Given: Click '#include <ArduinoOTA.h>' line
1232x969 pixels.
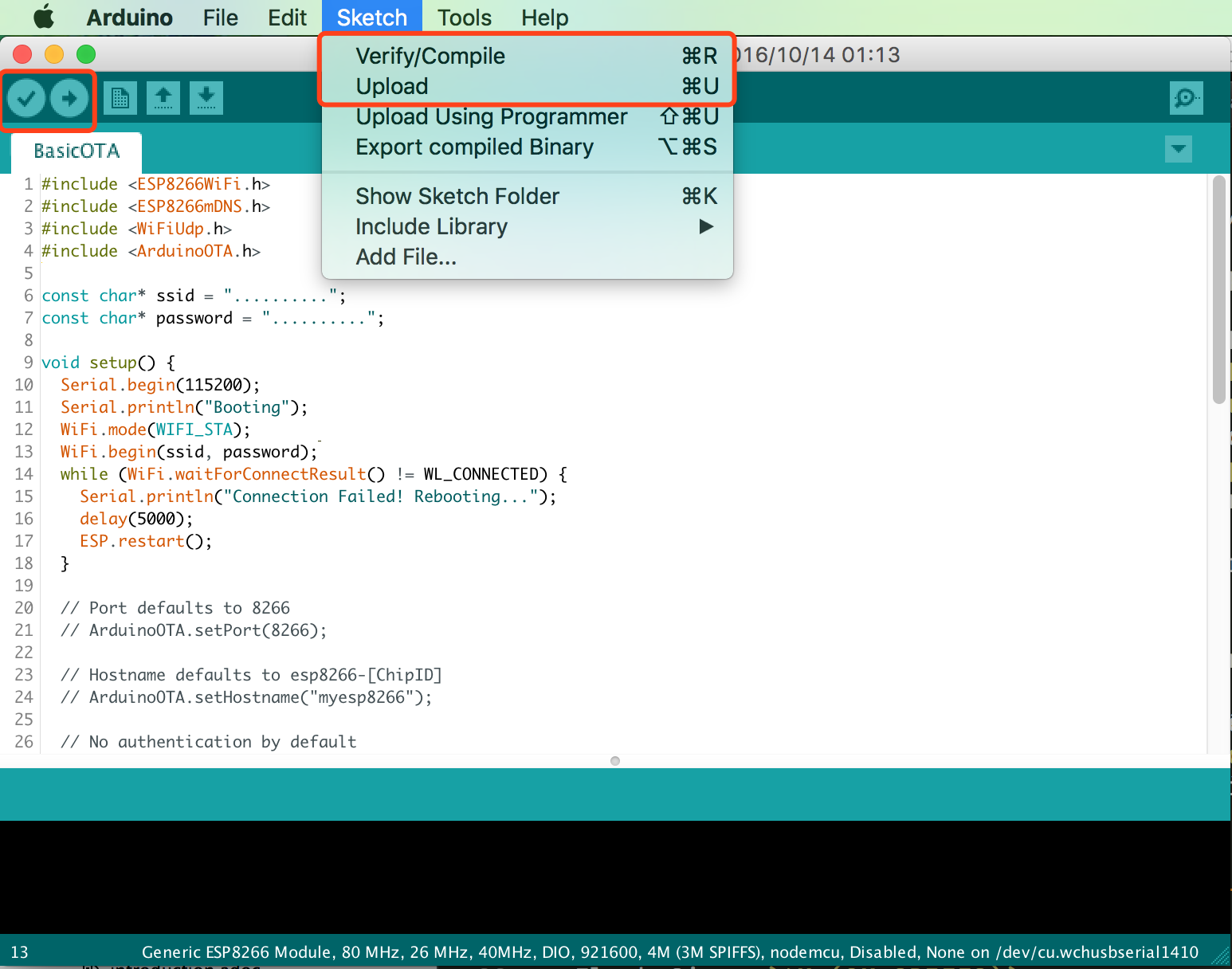Looking at the screenshot, I should [151, 251].
